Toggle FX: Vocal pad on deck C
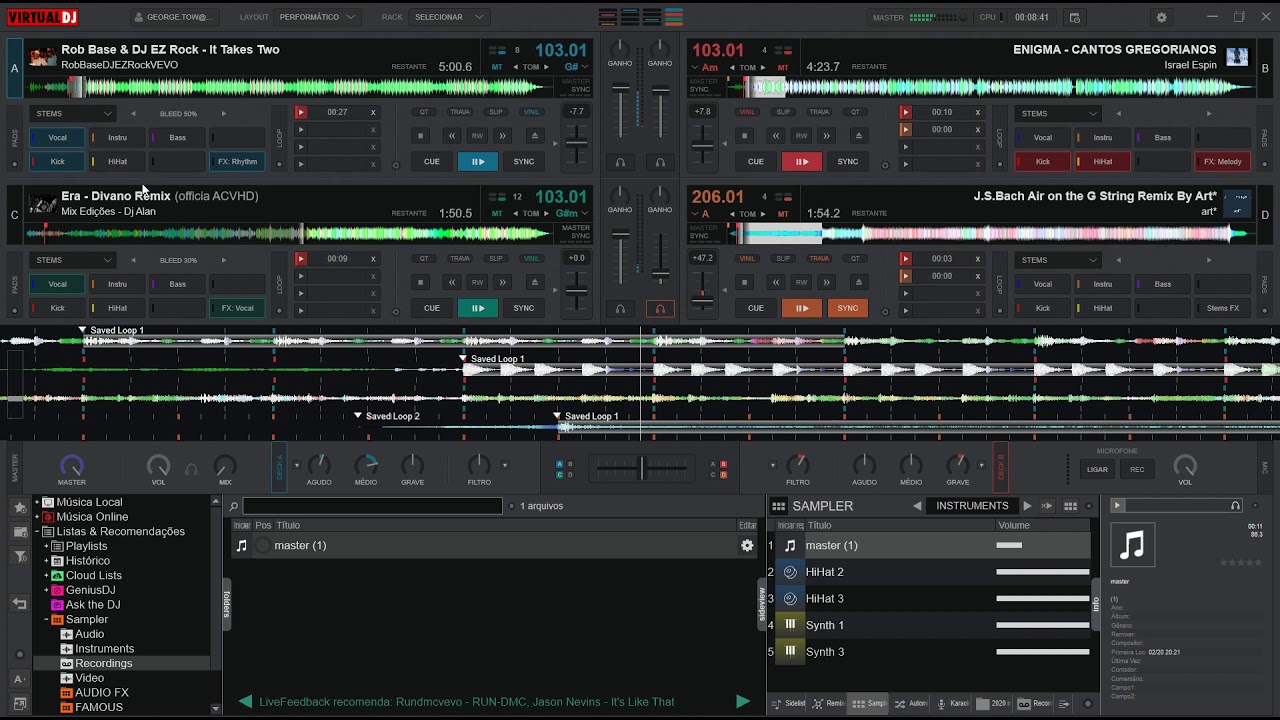 238,308
